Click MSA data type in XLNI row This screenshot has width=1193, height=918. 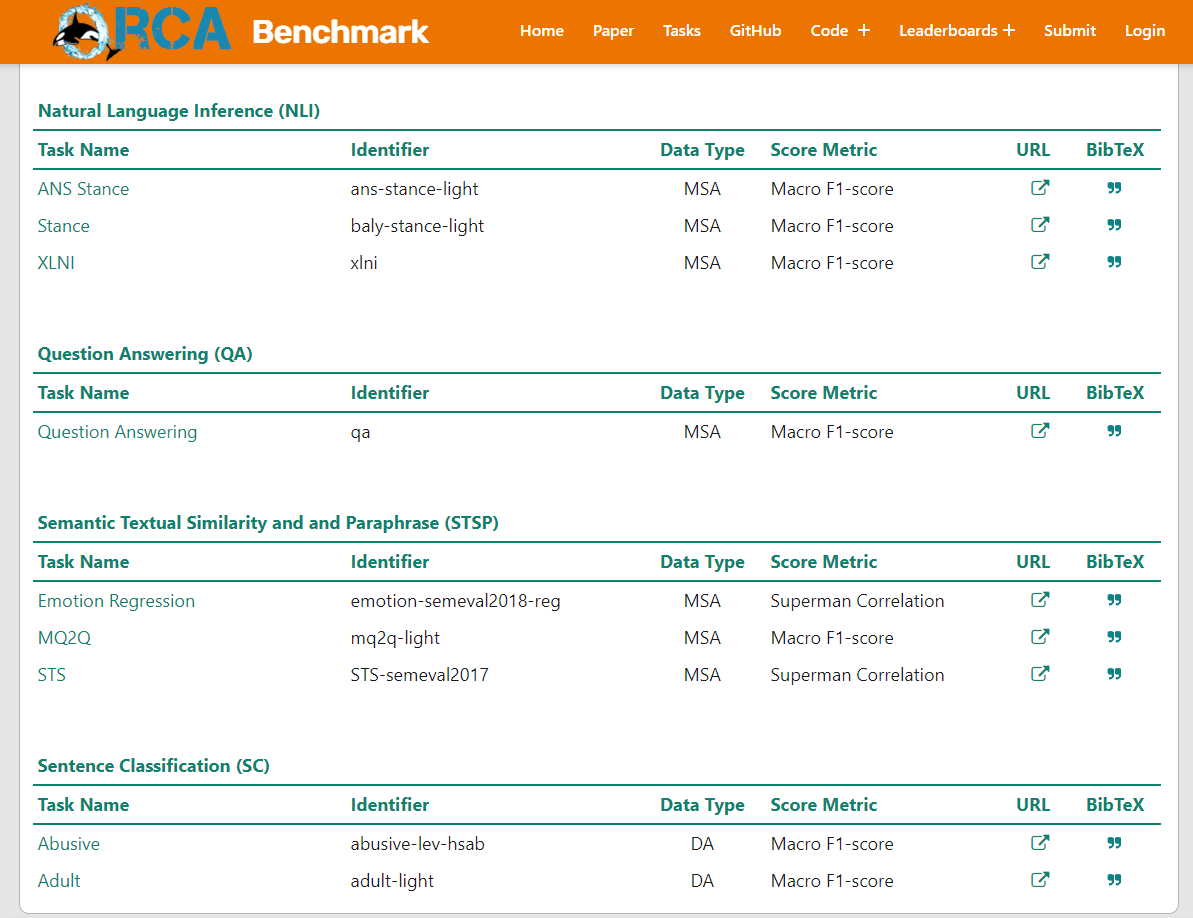pos(701,262)
